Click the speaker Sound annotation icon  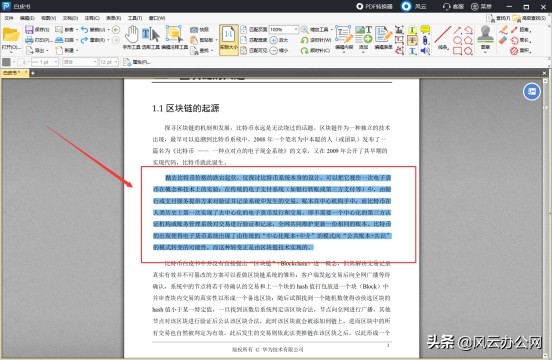point(425,51)
